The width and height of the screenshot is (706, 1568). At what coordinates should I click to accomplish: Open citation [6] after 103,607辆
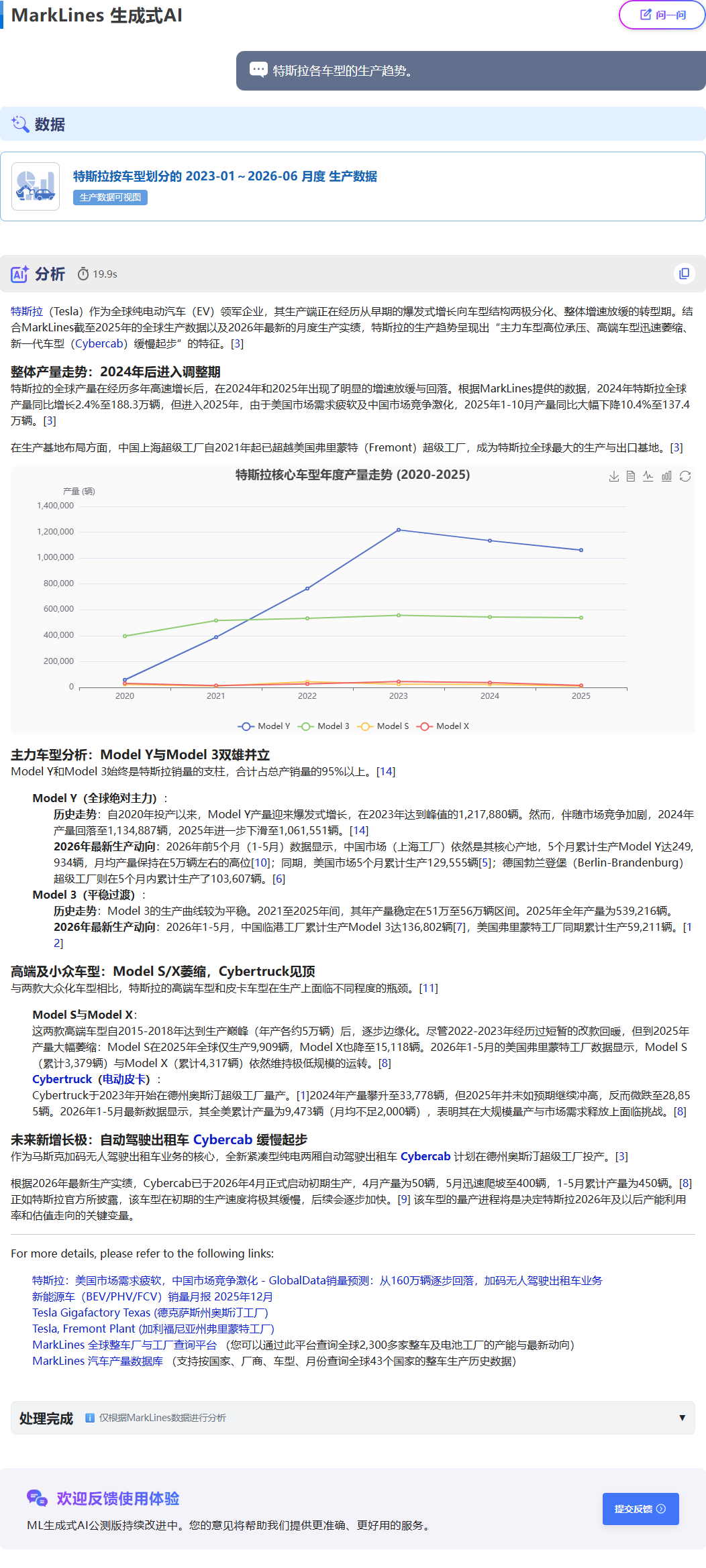(279, 879)
